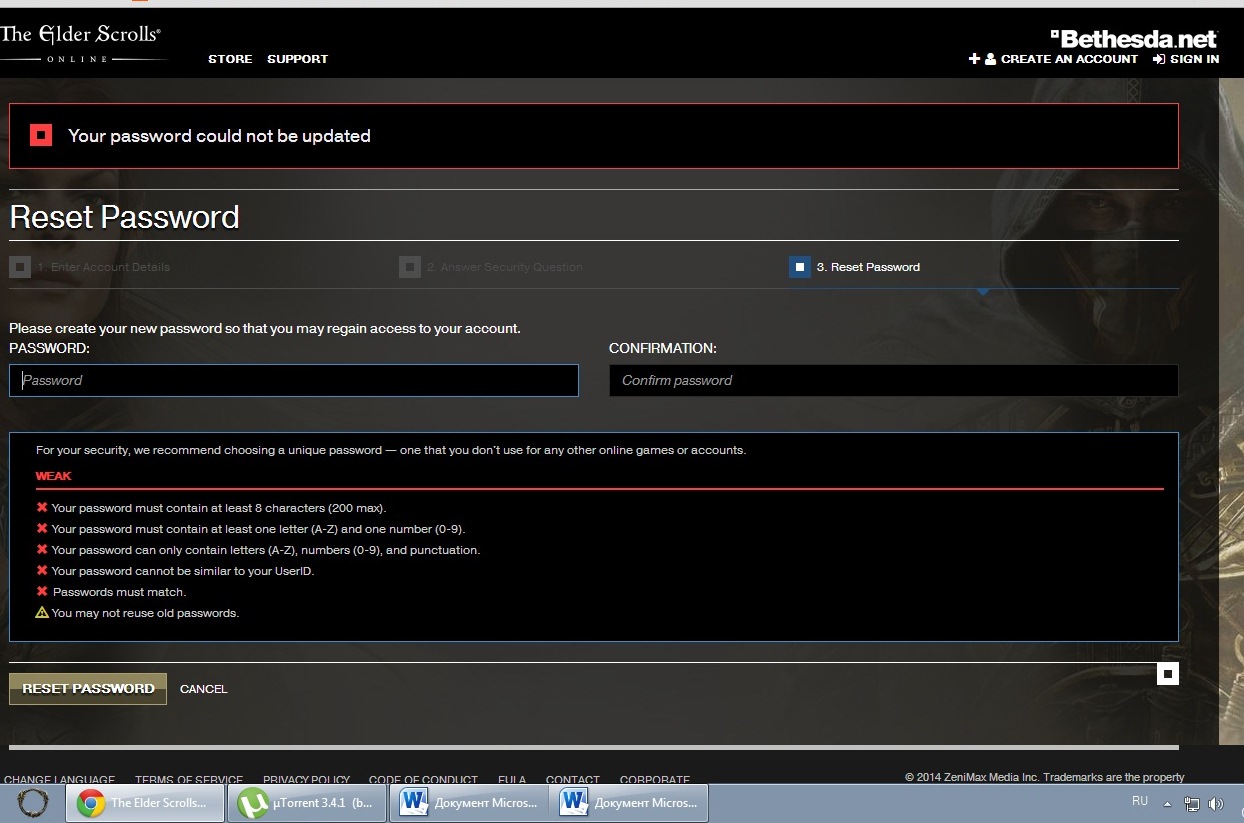Click the volume speaker tray icon
This screenshot has width=1244, height=823.
pos(1216,803)
